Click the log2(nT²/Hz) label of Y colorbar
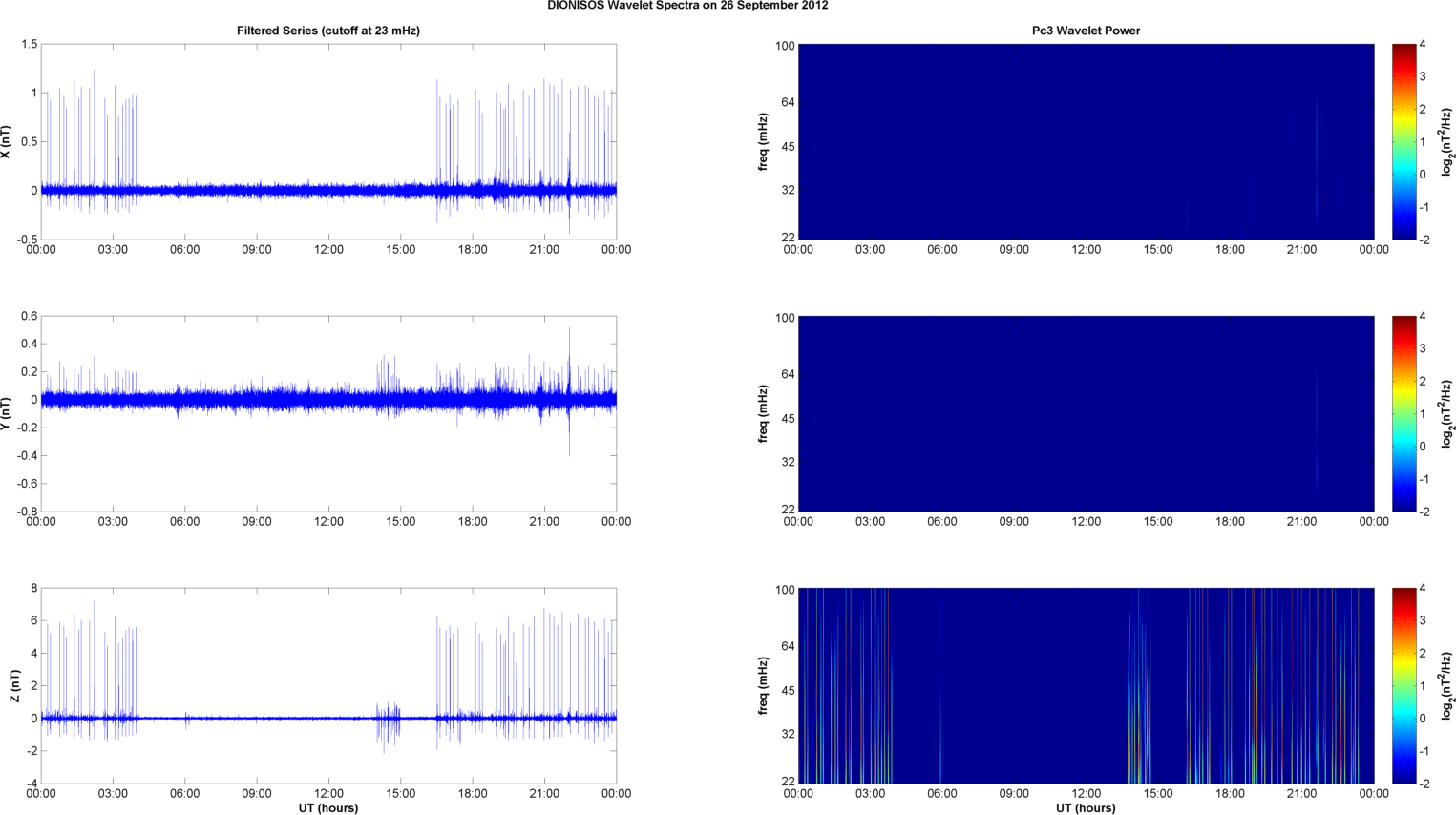Viewport: 1456px width, 815px height. point(1447,414)
